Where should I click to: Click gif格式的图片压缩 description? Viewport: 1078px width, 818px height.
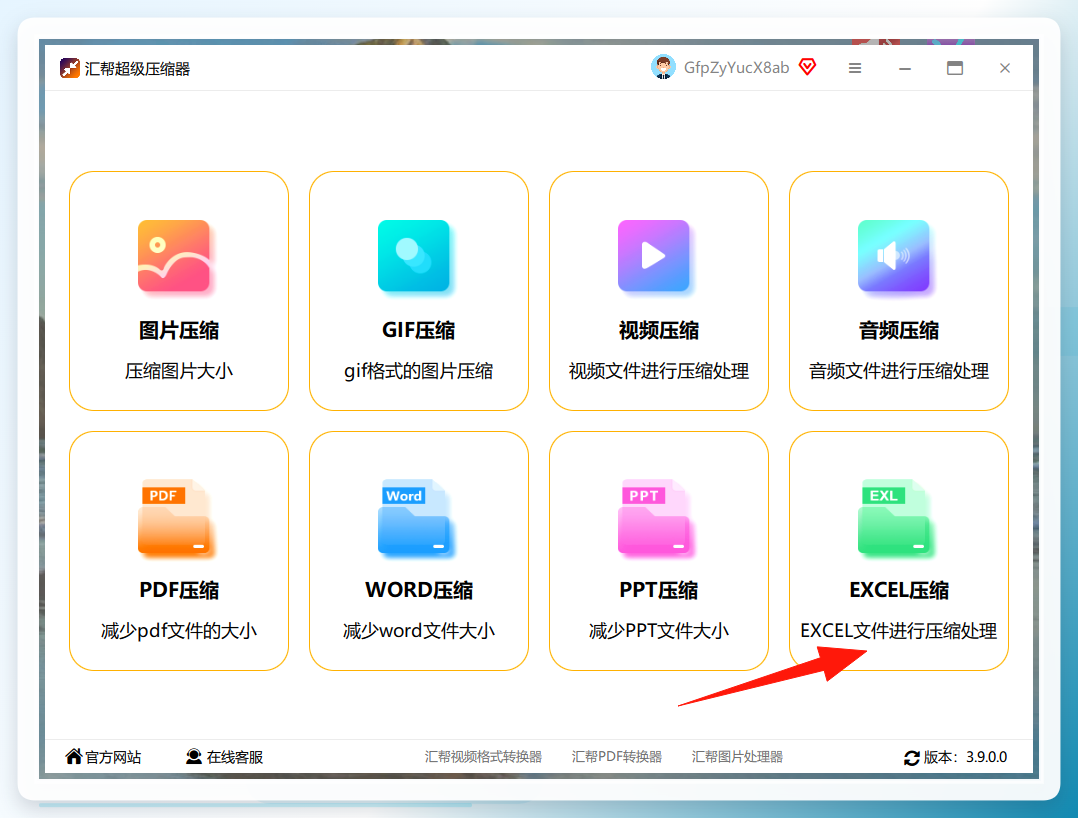point(419,371)
